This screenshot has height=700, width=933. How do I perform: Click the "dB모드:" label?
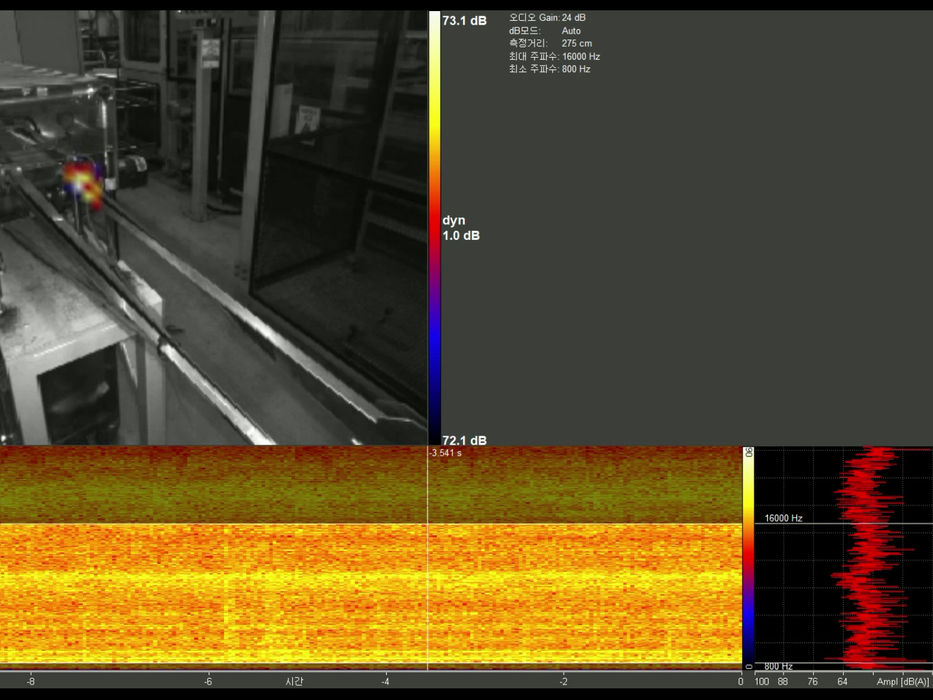coord(525,30)
